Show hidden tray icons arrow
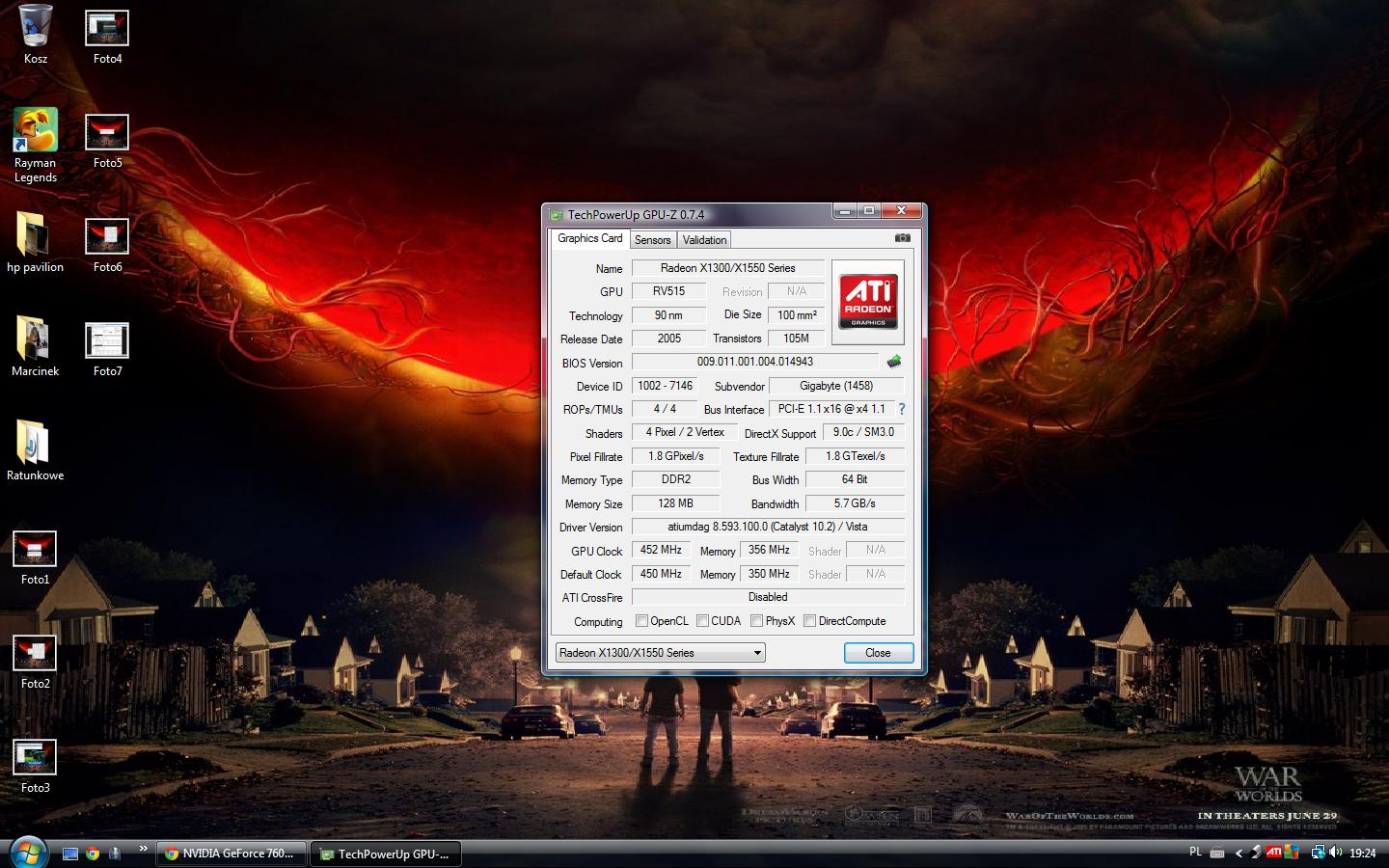The width and height of the screenshot is (1389, 868). [1239, 853]
